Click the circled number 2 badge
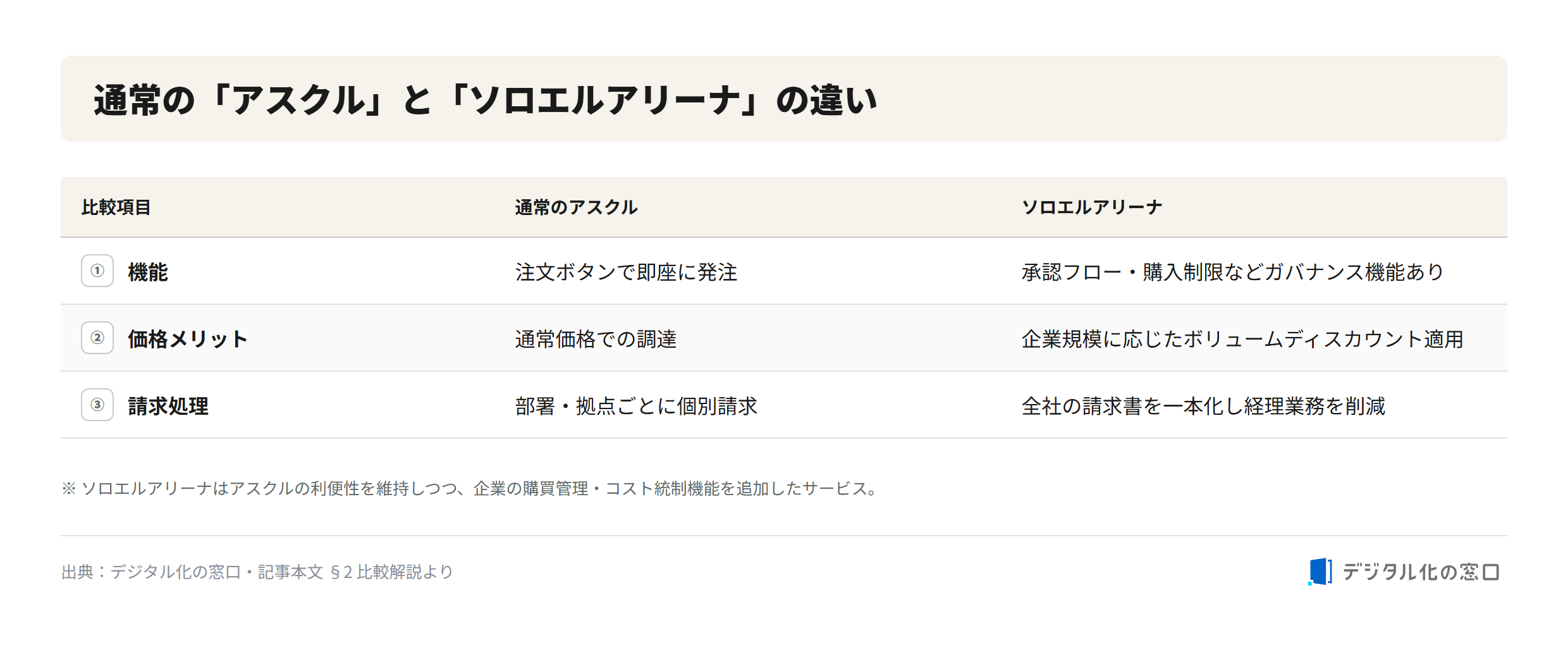Screen dimensions: 1568x645 point(97,338)
